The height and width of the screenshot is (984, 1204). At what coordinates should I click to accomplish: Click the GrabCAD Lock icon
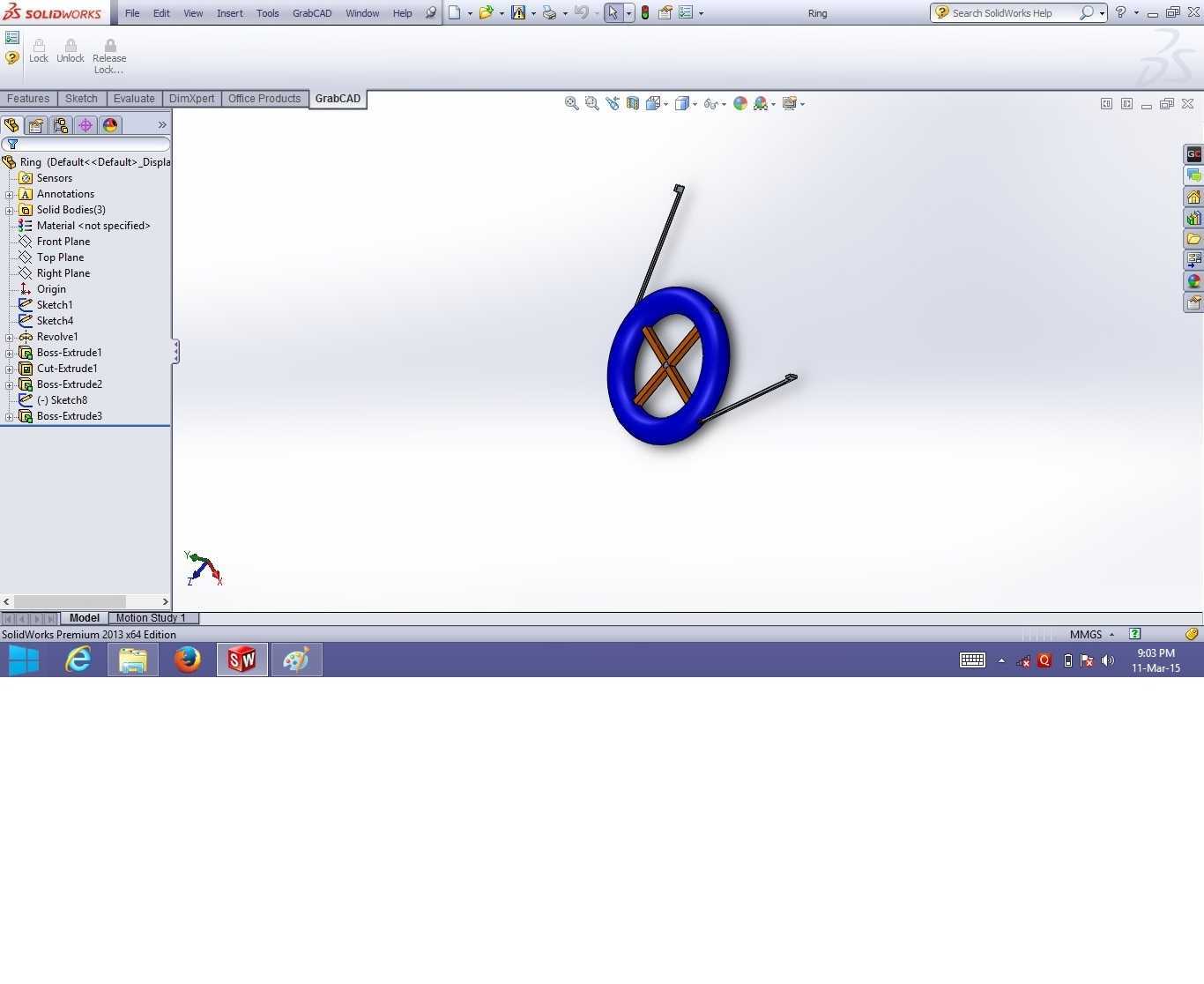tap(39, 50)
